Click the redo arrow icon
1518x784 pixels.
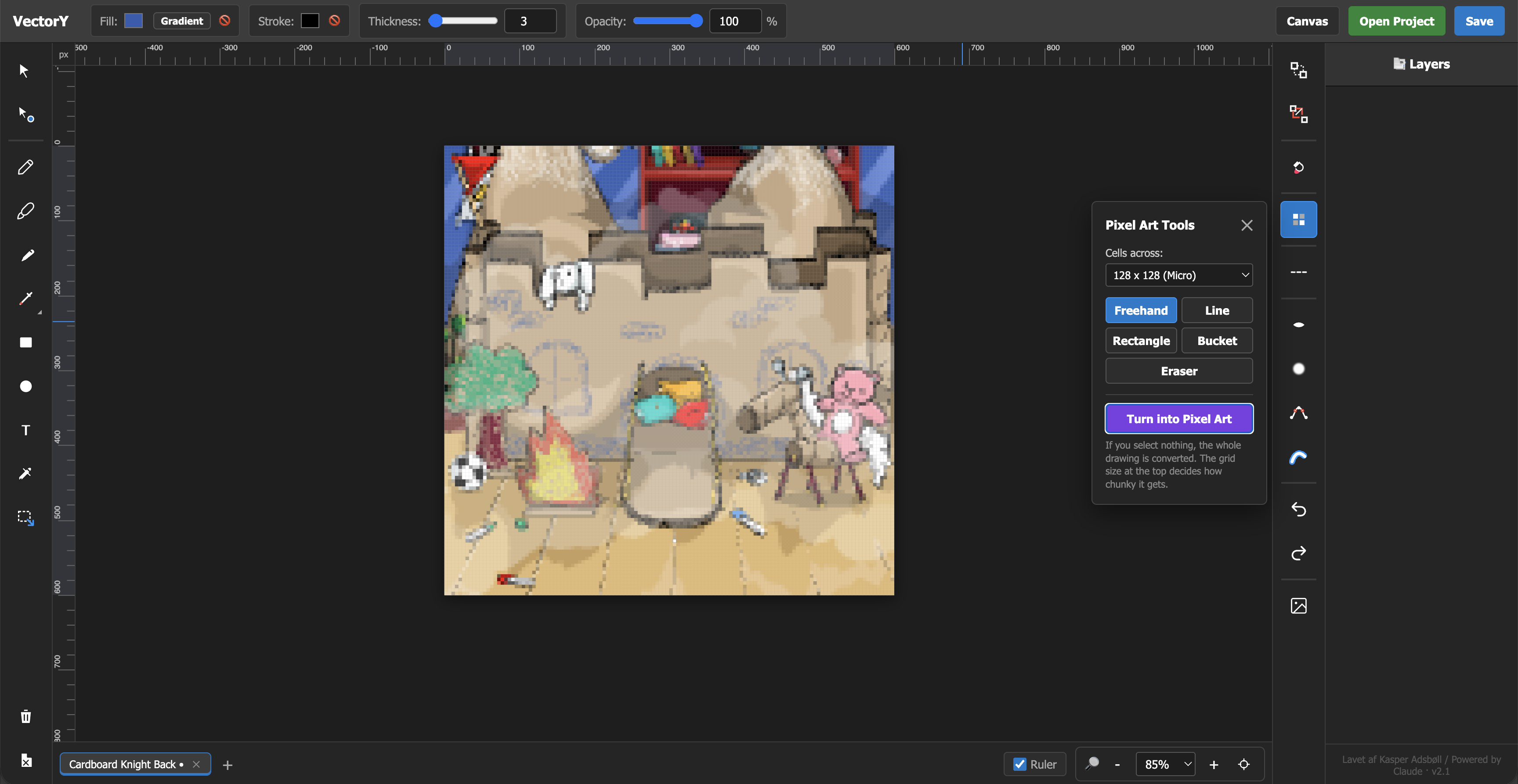[1298, 553]
